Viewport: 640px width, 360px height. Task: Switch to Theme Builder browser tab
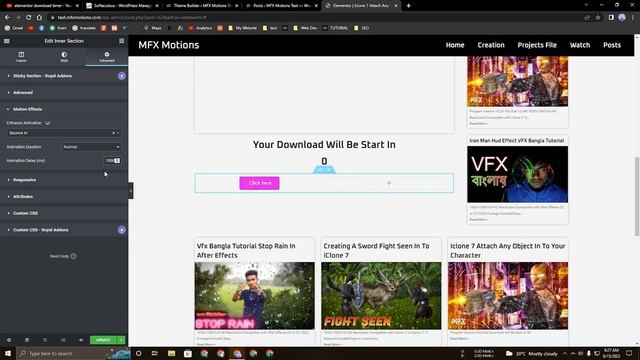[202, 6]
